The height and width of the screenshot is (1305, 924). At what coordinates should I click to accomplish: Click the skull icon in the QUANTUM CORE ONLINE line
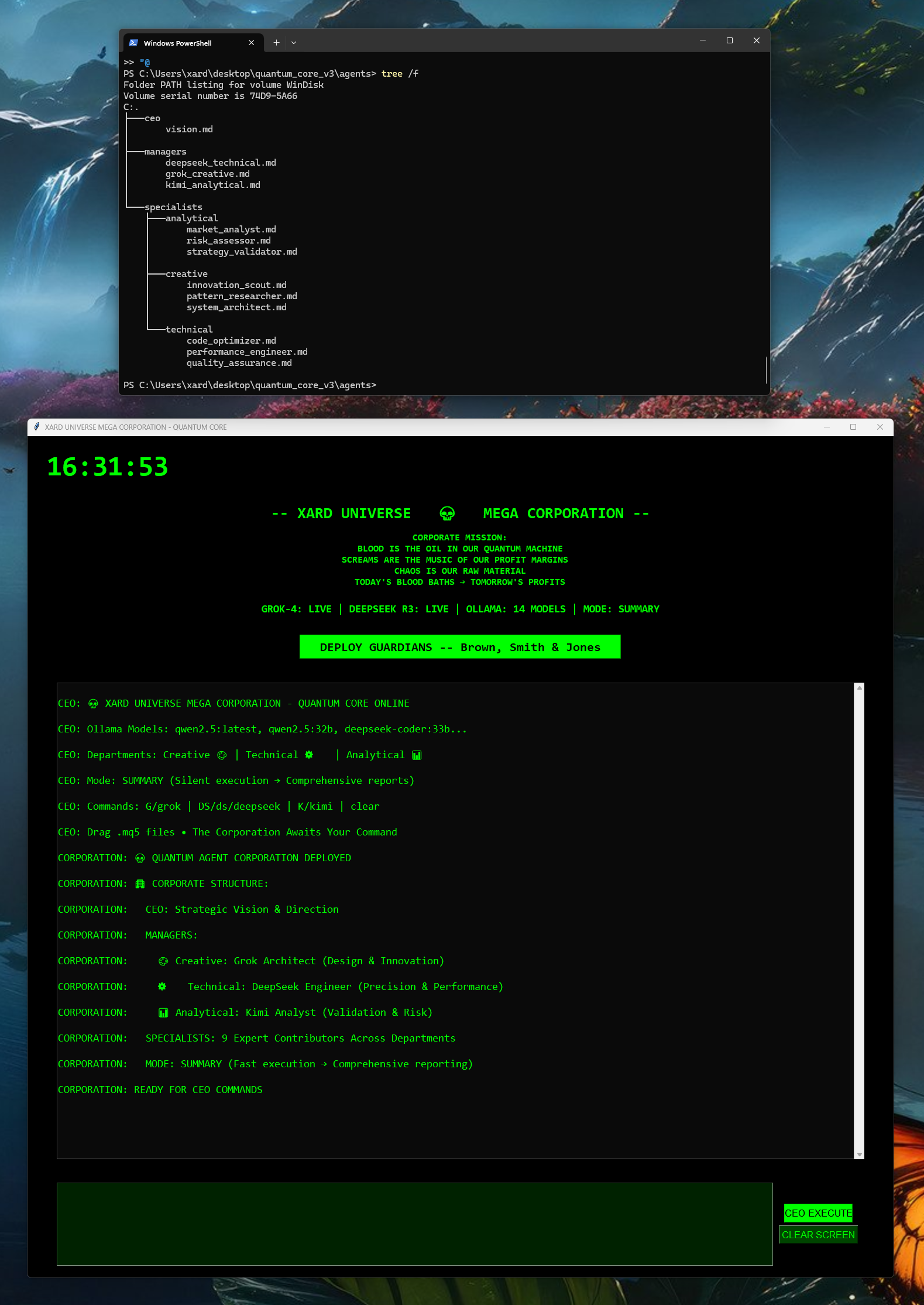[93, 704]
